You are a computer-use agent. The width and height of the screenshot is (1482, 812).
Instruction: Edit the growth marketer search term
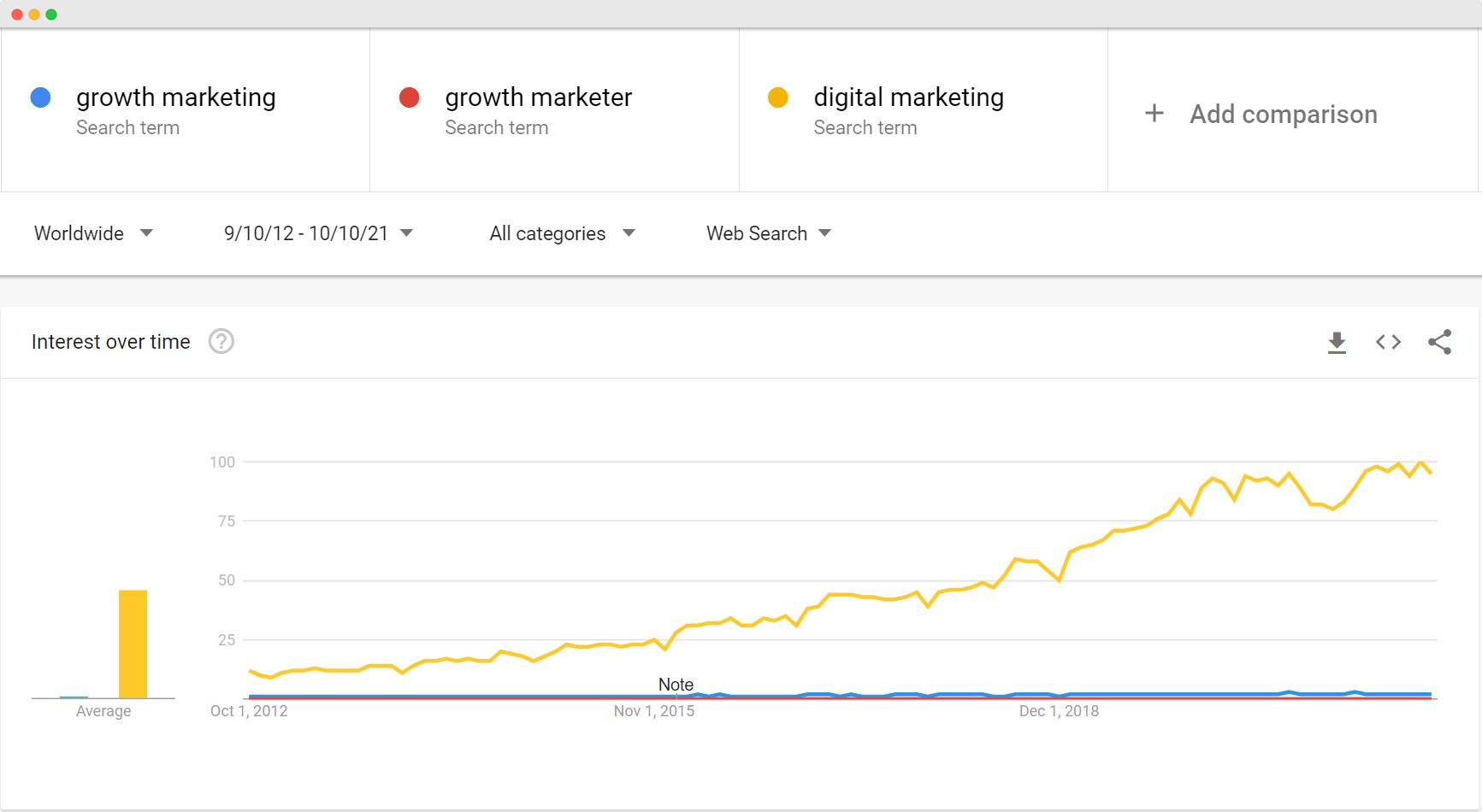[x=538, y=97]
